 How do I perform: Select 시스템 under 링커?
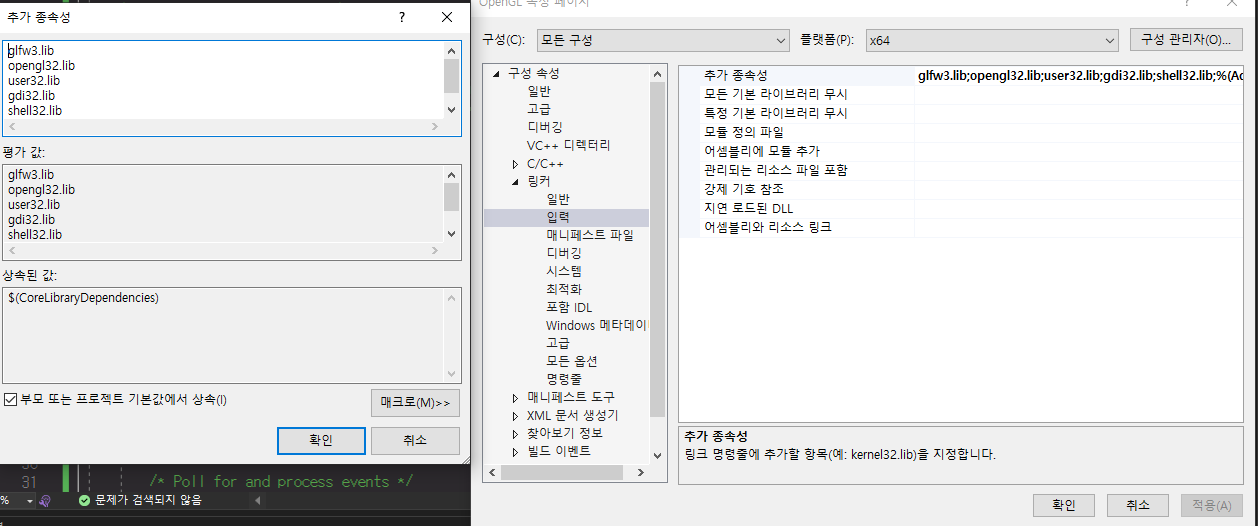(564, 271)
